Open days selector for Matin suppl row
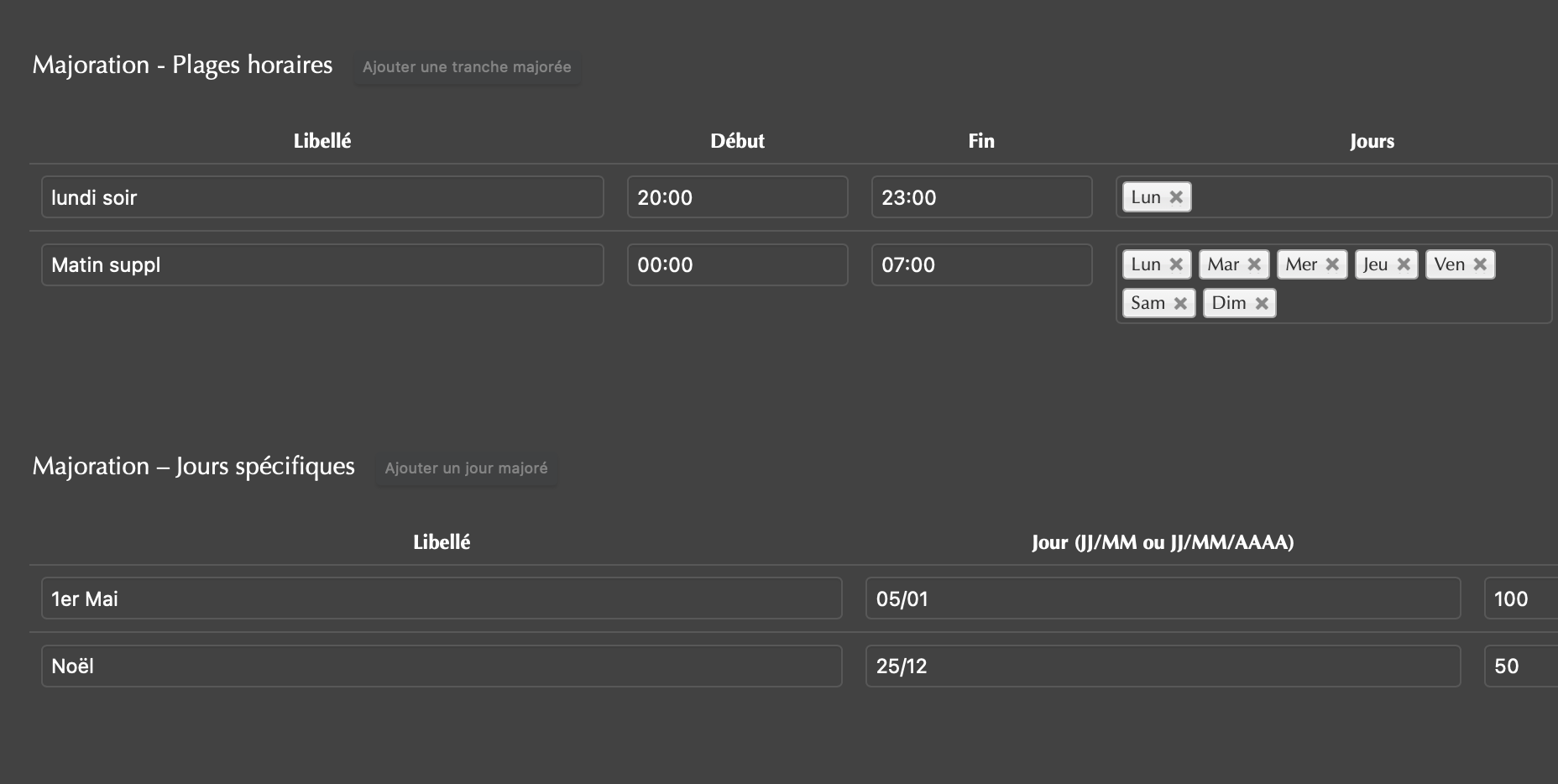Image resolution: width=1558 pixels, height=784 pixels. (x=1410, y=303)
